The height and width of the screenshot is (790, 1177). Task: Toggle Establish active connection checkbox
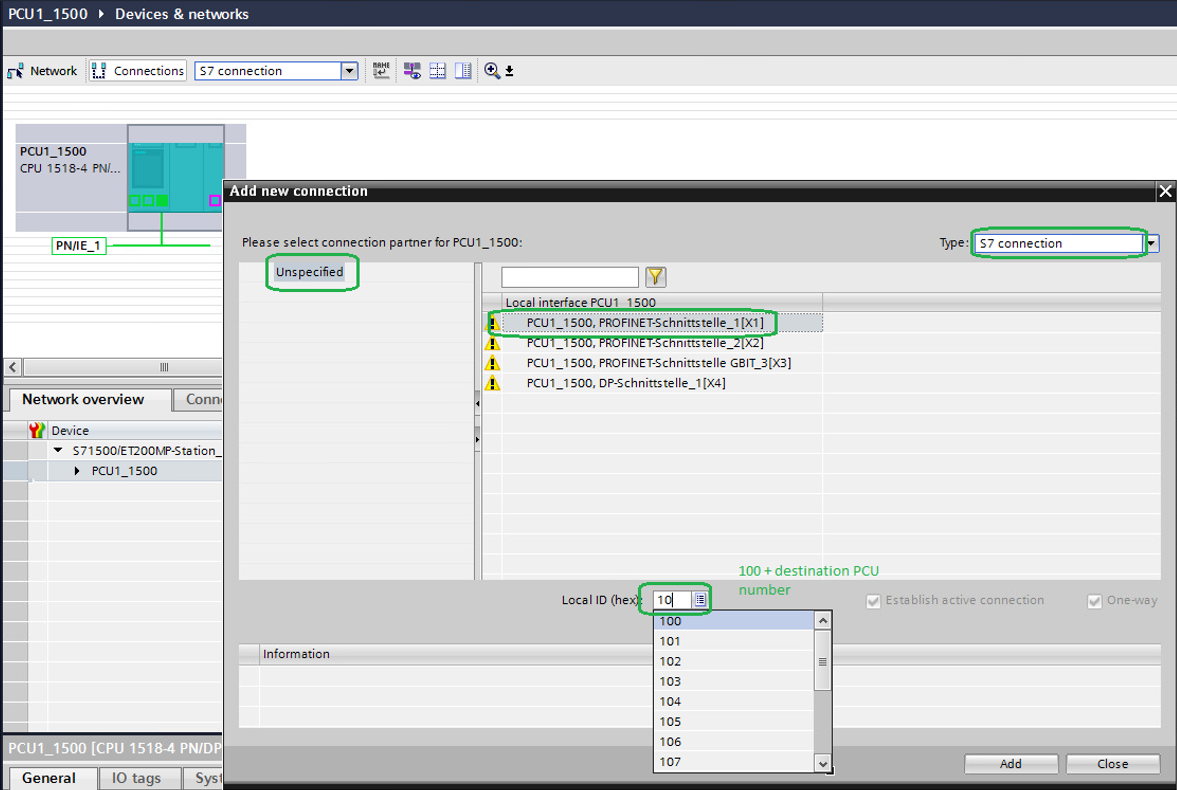(x=873, y=601)
